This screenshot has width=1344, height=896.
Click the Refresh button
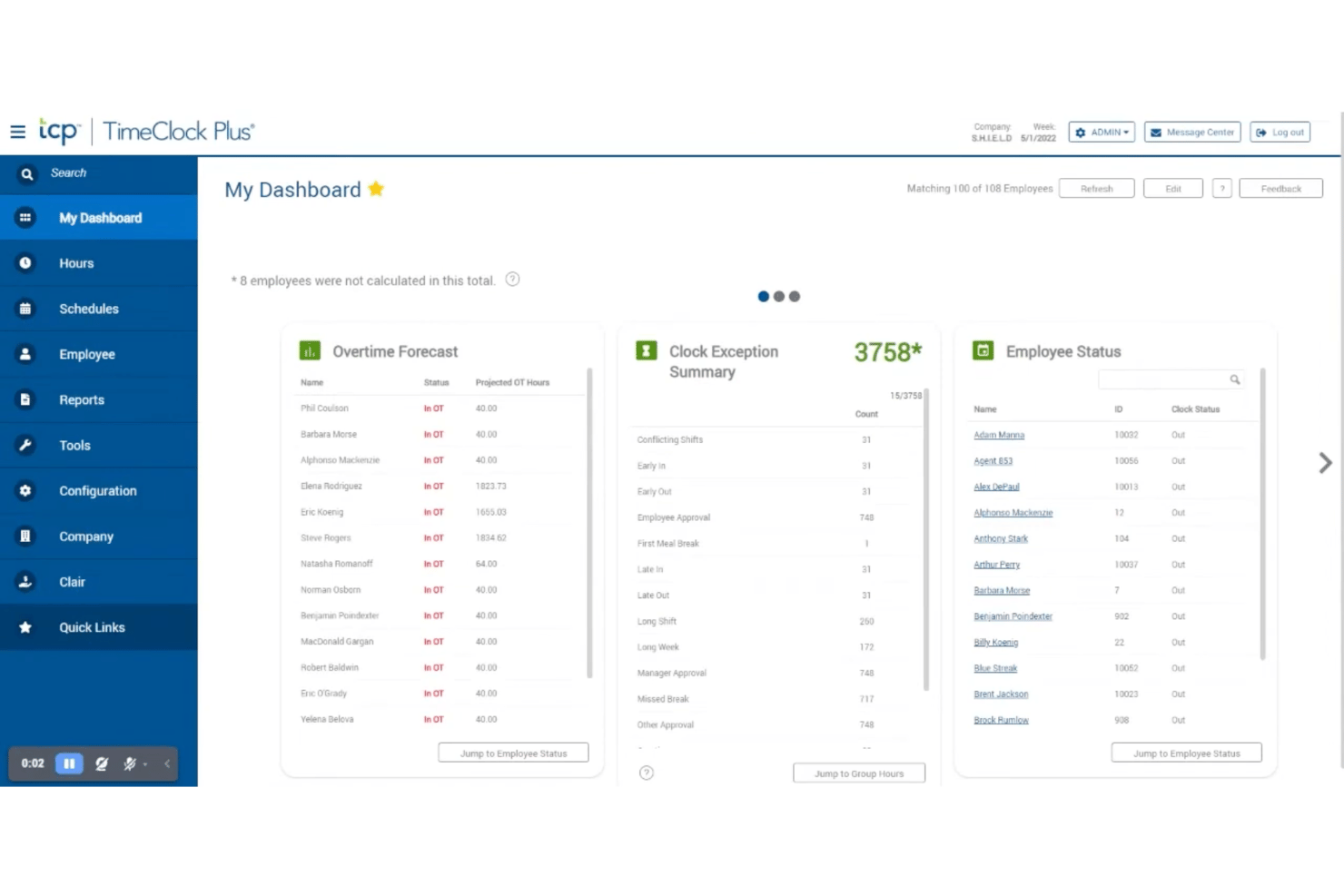[1096, 189]
